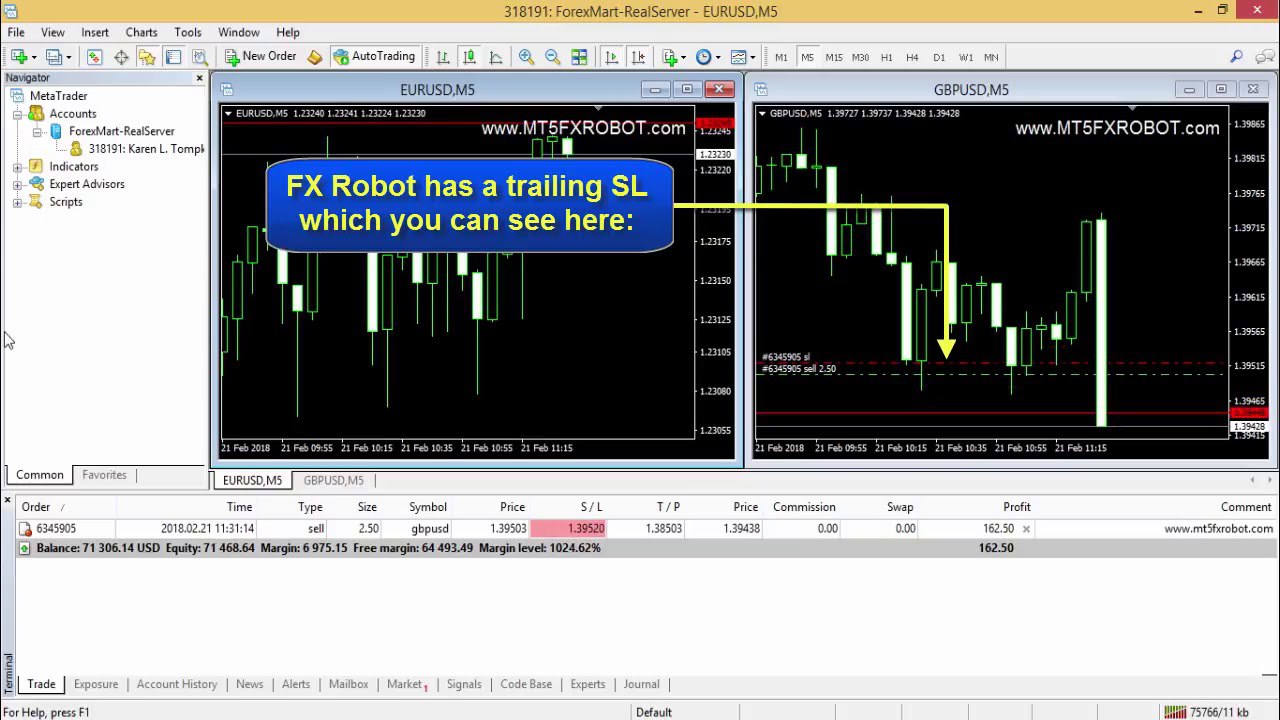Open the Strategy Tester icon
The height and width of the screenshot is (720, 1280).
[199, 57]
